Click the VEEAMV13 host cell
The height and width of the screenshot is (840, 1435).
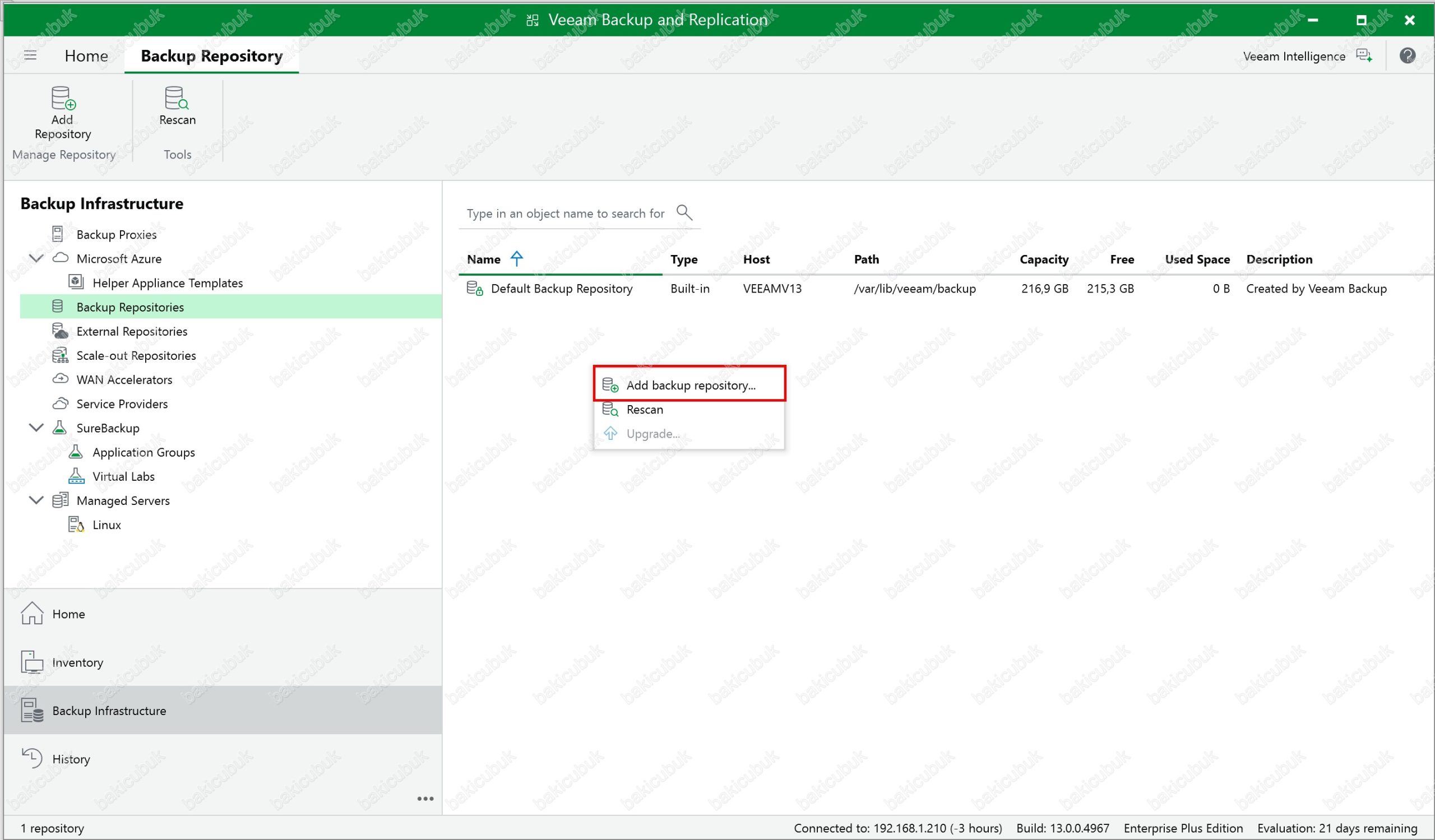coord(772,289)
